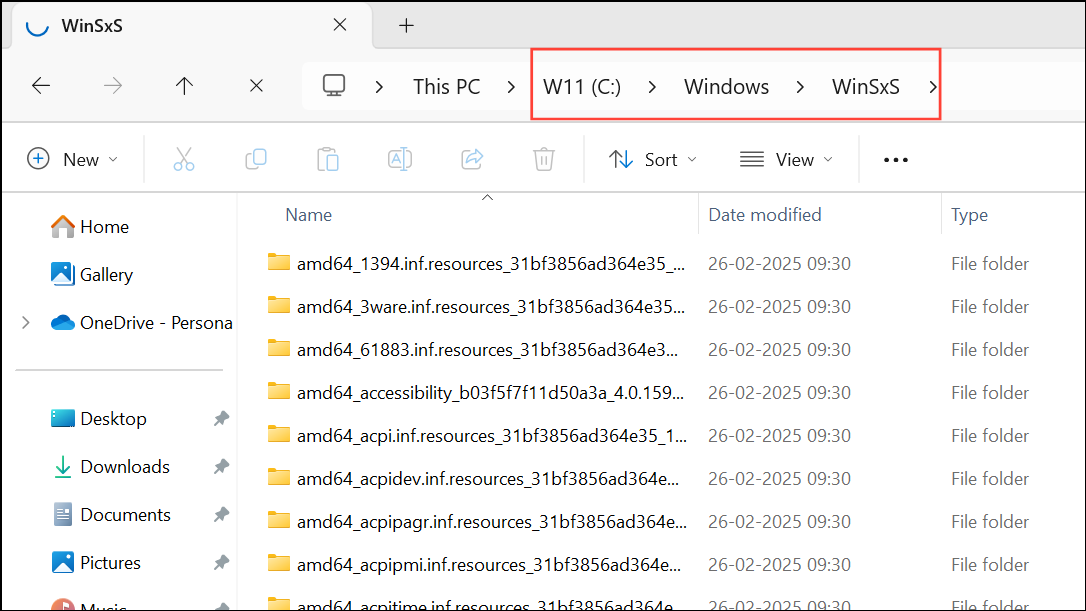
Task: Expand chevron after WinSxS breadcrumb
Action: [x=932, y=87]
